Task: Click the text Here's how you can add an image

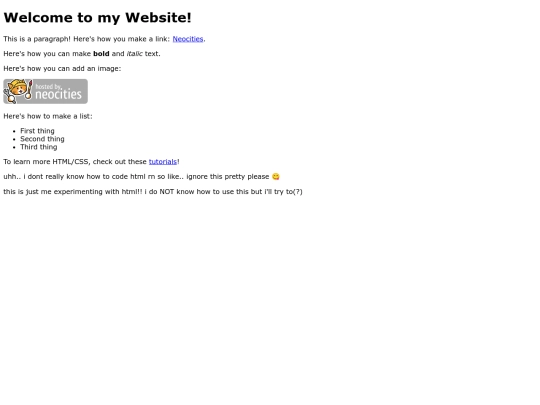Action: click(x=62, y=69)
